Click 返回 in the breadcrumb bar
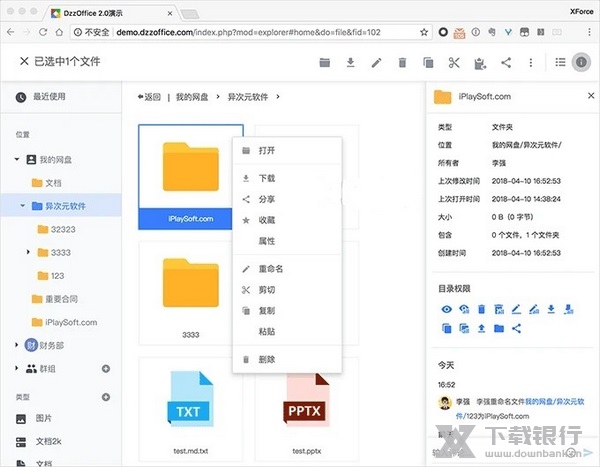Image resolution: width=600 pixels, height=467 pixels. pos(149,97)
